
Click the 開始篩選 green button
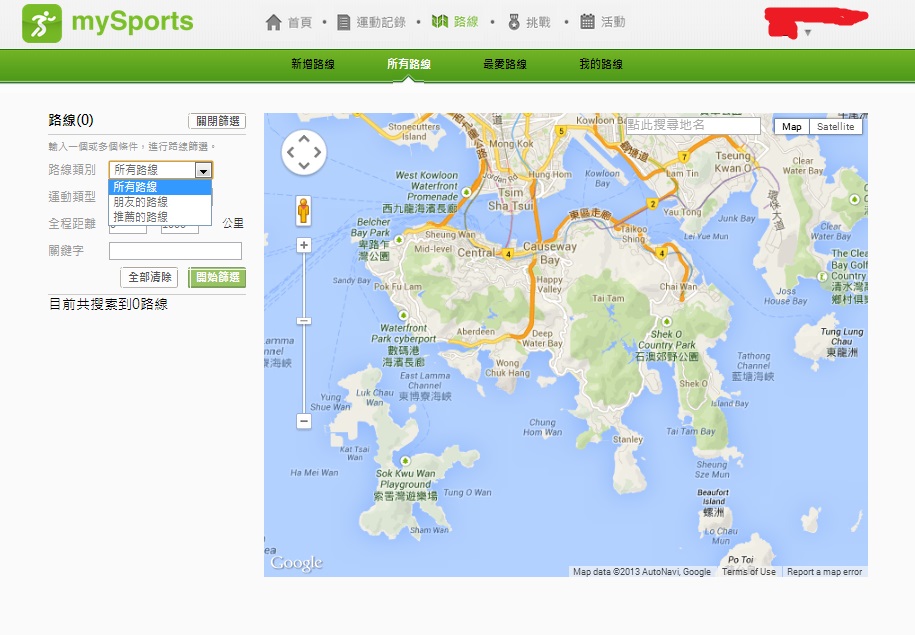[x=217, y=278]
